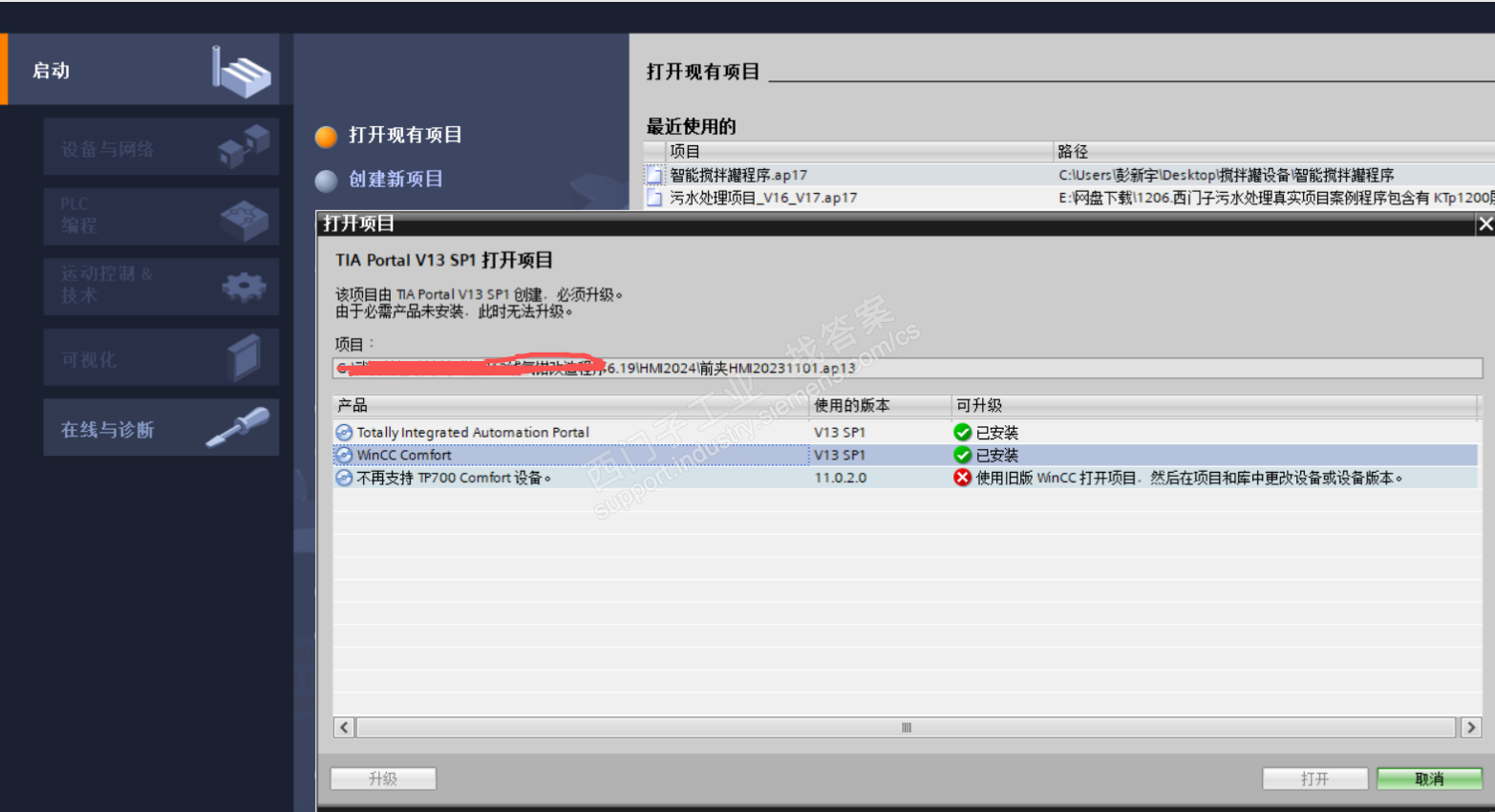This screenshot has width=1495, height=812.
Task: Select recent project 智能搅拌罐程序.ap17 by name
Action: click(x=738, y=175)
